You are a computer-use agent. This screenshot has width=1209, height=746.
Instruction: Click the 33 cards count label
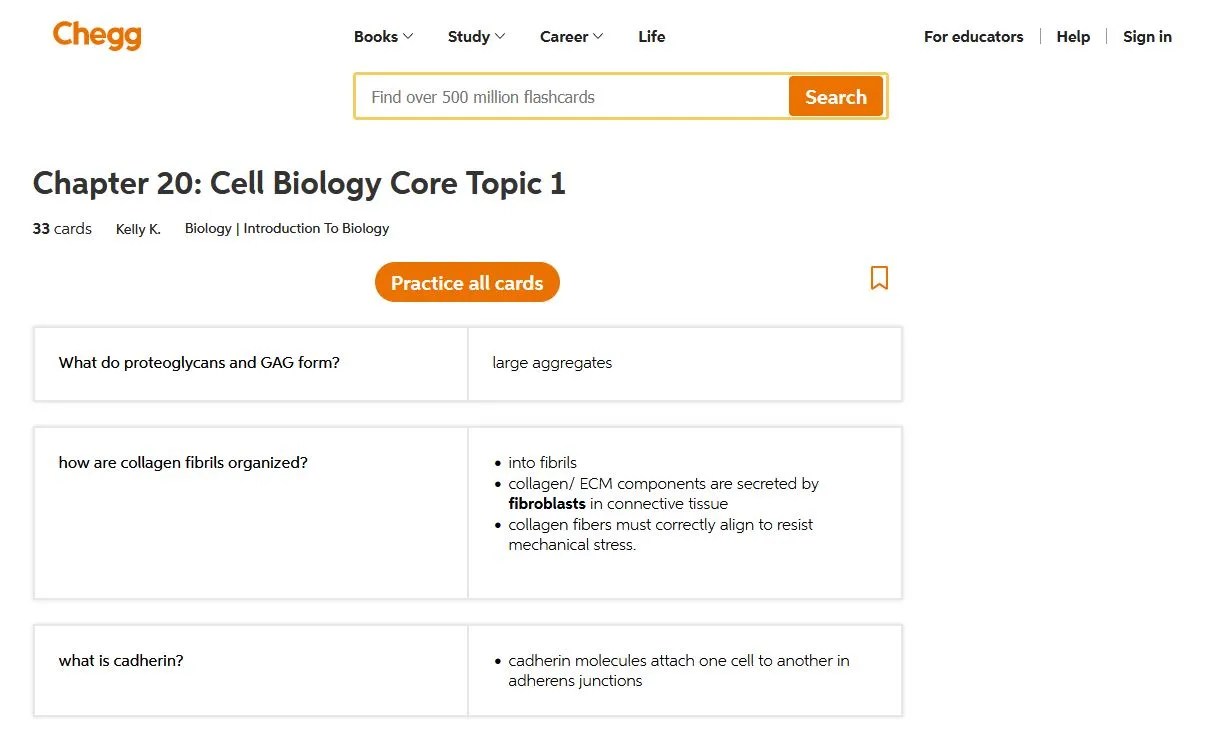[61, 228]
